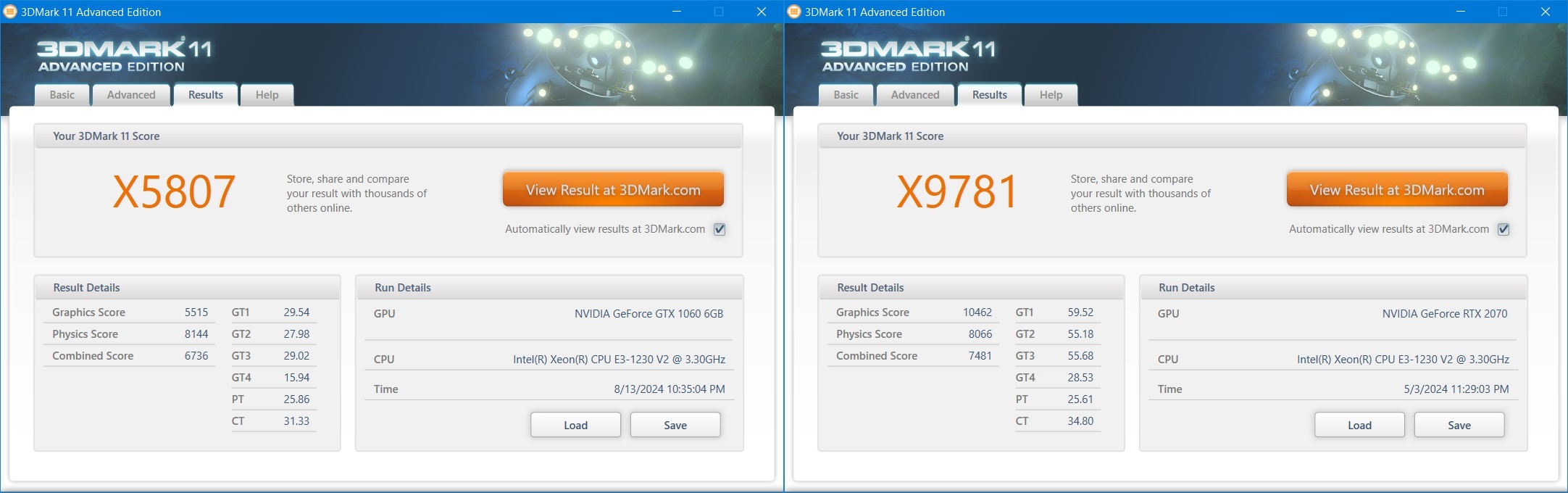Click the 3DMark app icon in right title bar

coord(794,12)
